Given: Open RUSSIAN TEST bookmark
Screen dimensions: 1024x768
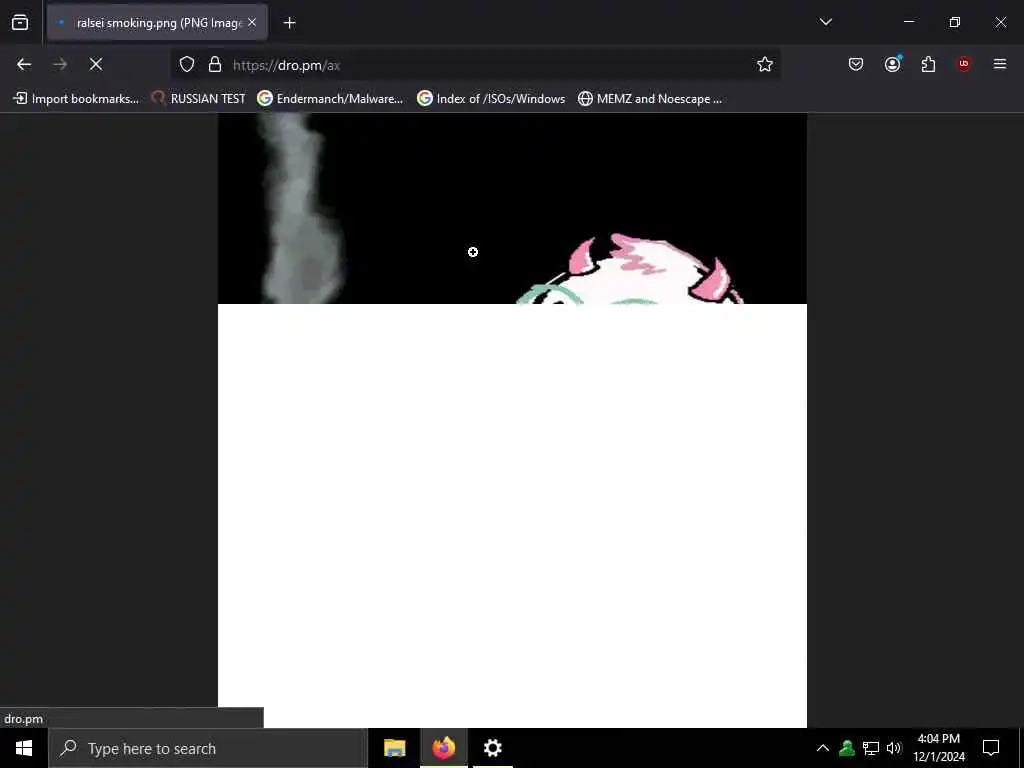Looking at the screenshot, I should tap(198, 99).
